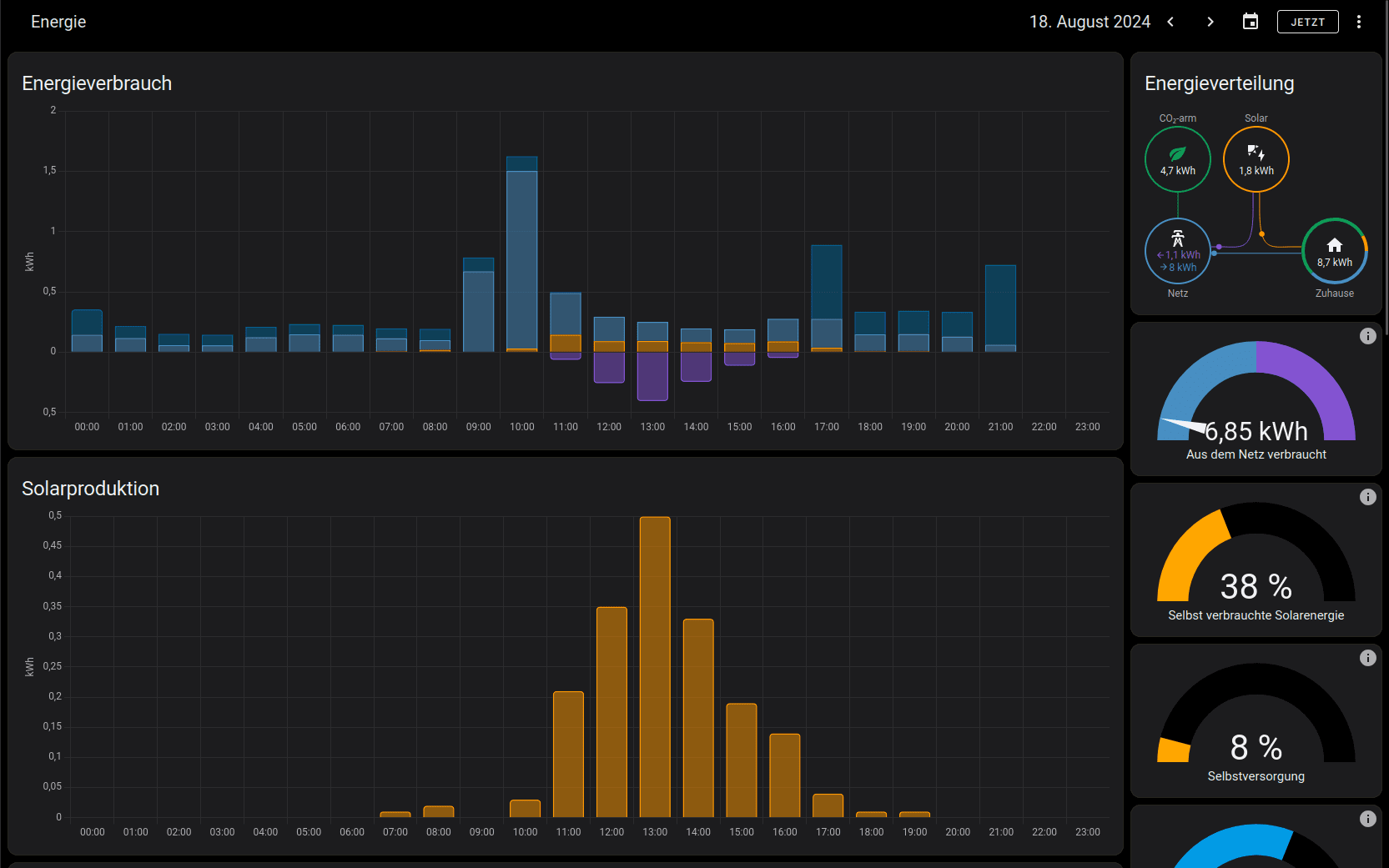Select the 16:00 solar production bar
Image resolution: width=1389 pixels, height=868 pixels.
[x=785, y=775]
